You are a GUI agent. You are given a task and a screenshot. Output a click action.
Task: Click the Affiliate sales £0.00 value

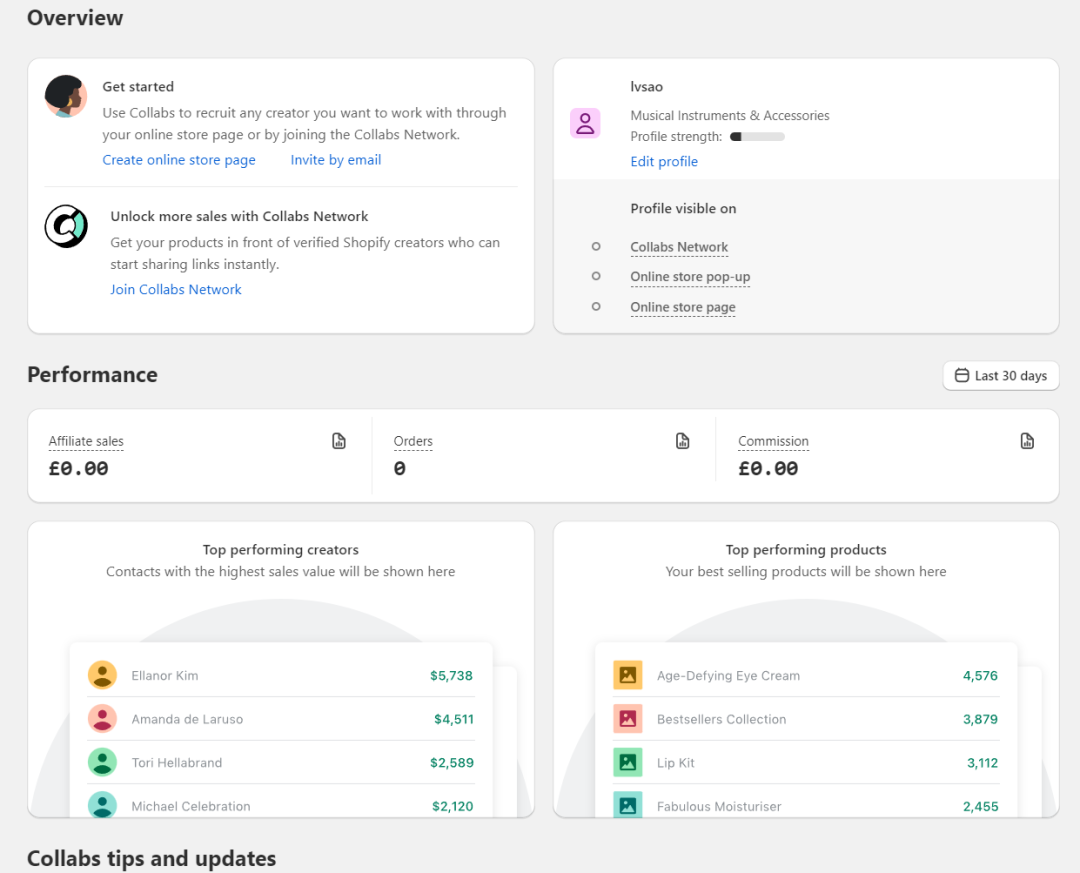[79, 469]
